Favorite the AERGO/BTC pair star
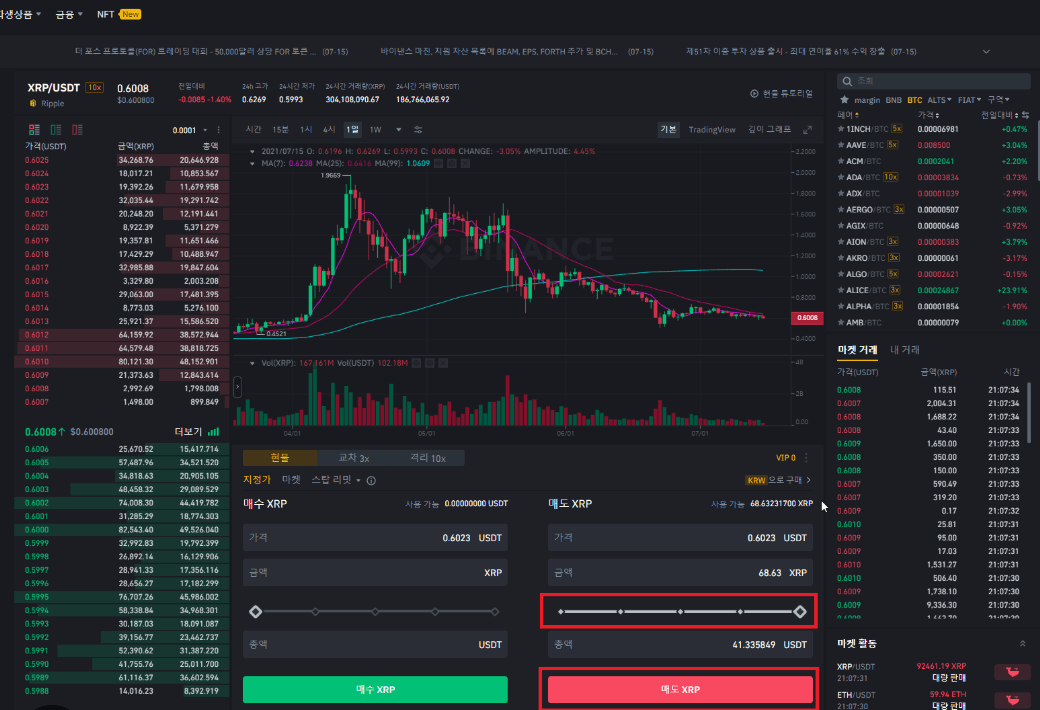The image size is (1040, 710). pos(841,209)
